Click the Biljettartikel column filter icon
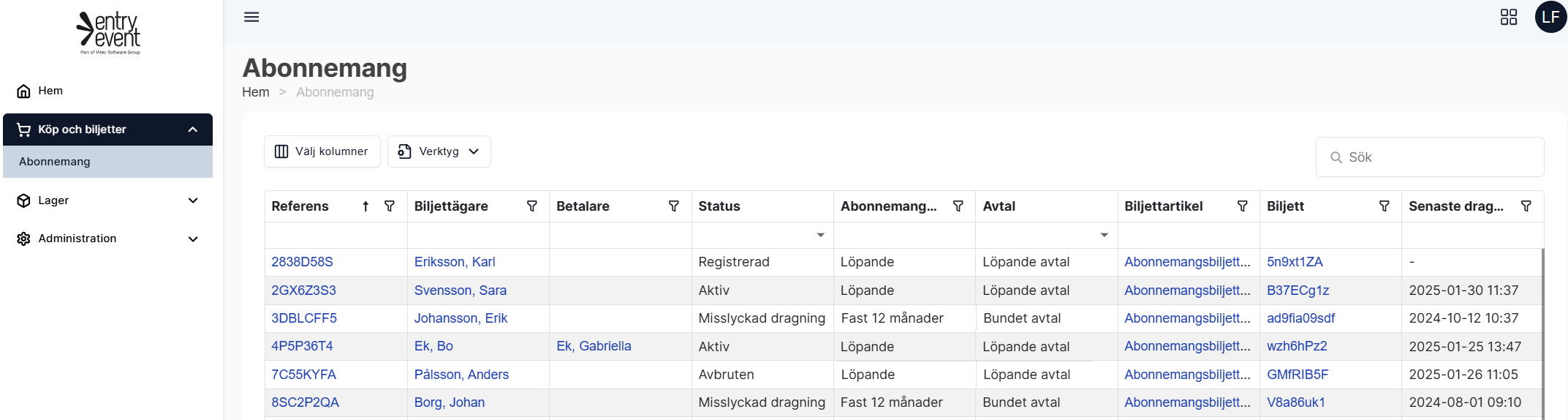The width and height of the screenshot is (1568, 420). coord(1242,206)
